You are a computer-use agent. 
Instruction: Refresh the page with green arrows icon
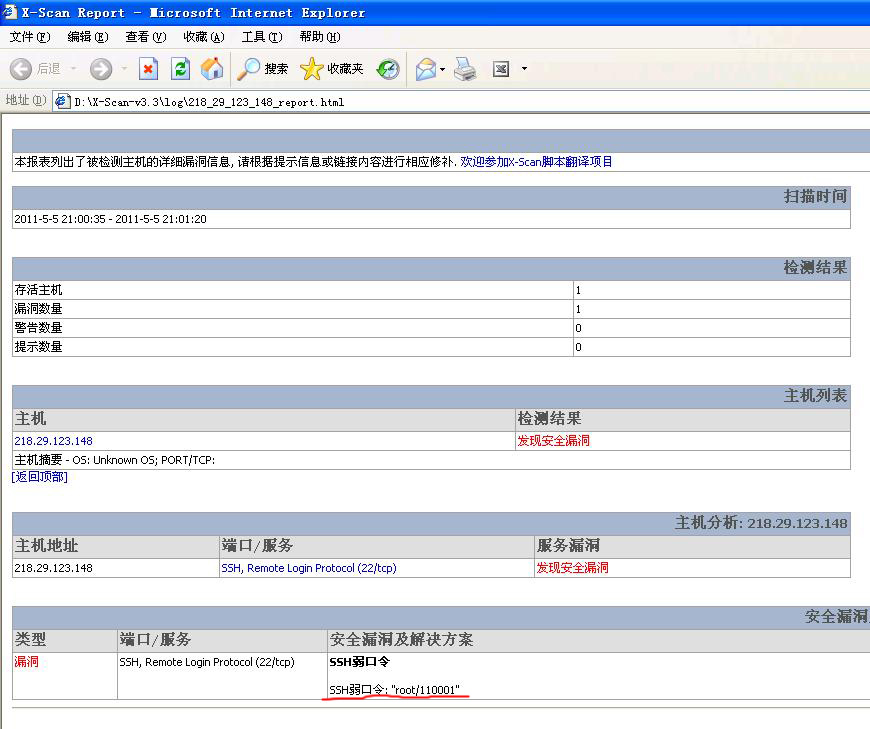[180, 69]
